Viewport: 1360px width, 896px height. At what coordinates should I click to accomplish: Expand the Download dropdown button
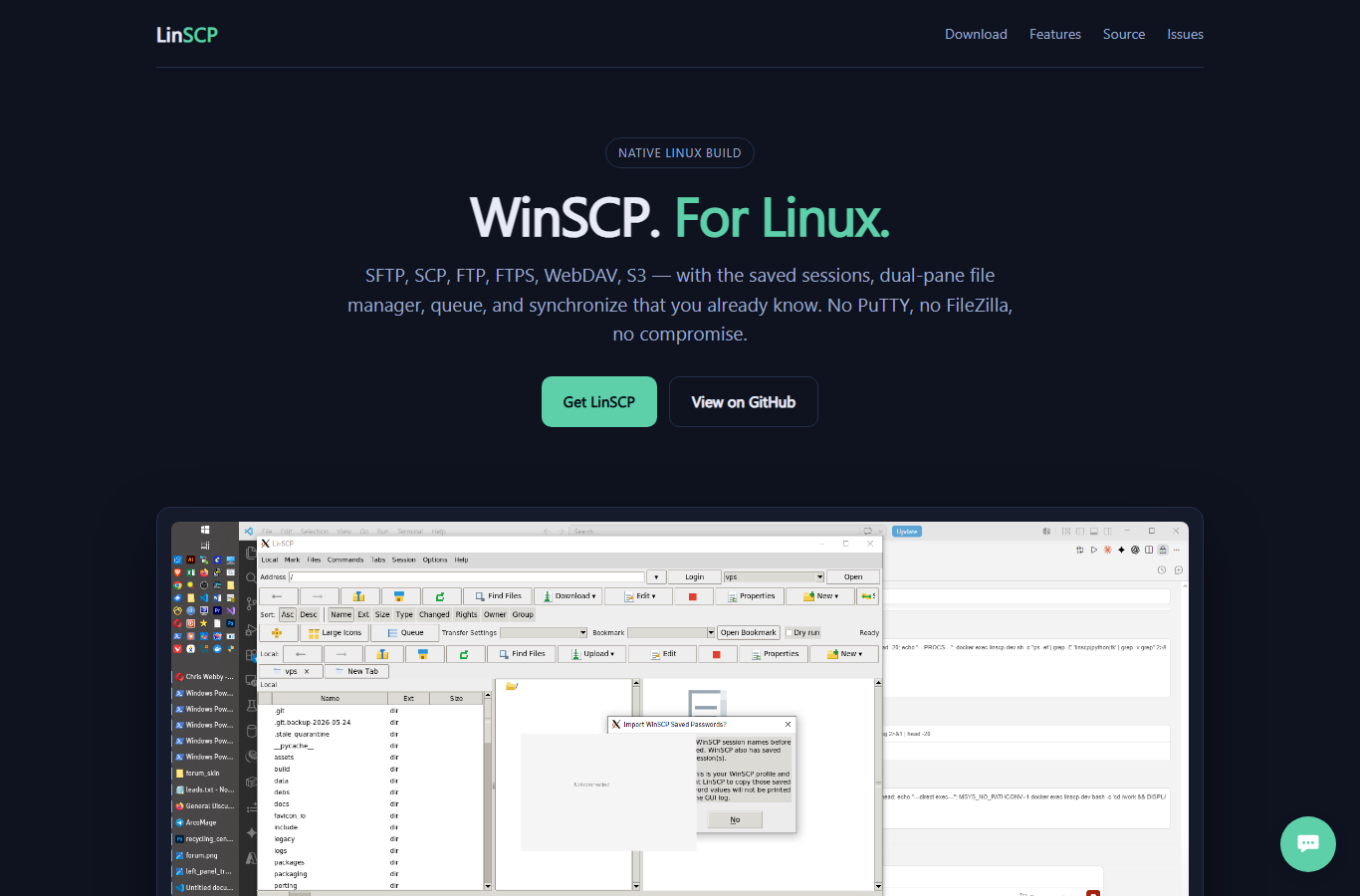tap(570, 596)
